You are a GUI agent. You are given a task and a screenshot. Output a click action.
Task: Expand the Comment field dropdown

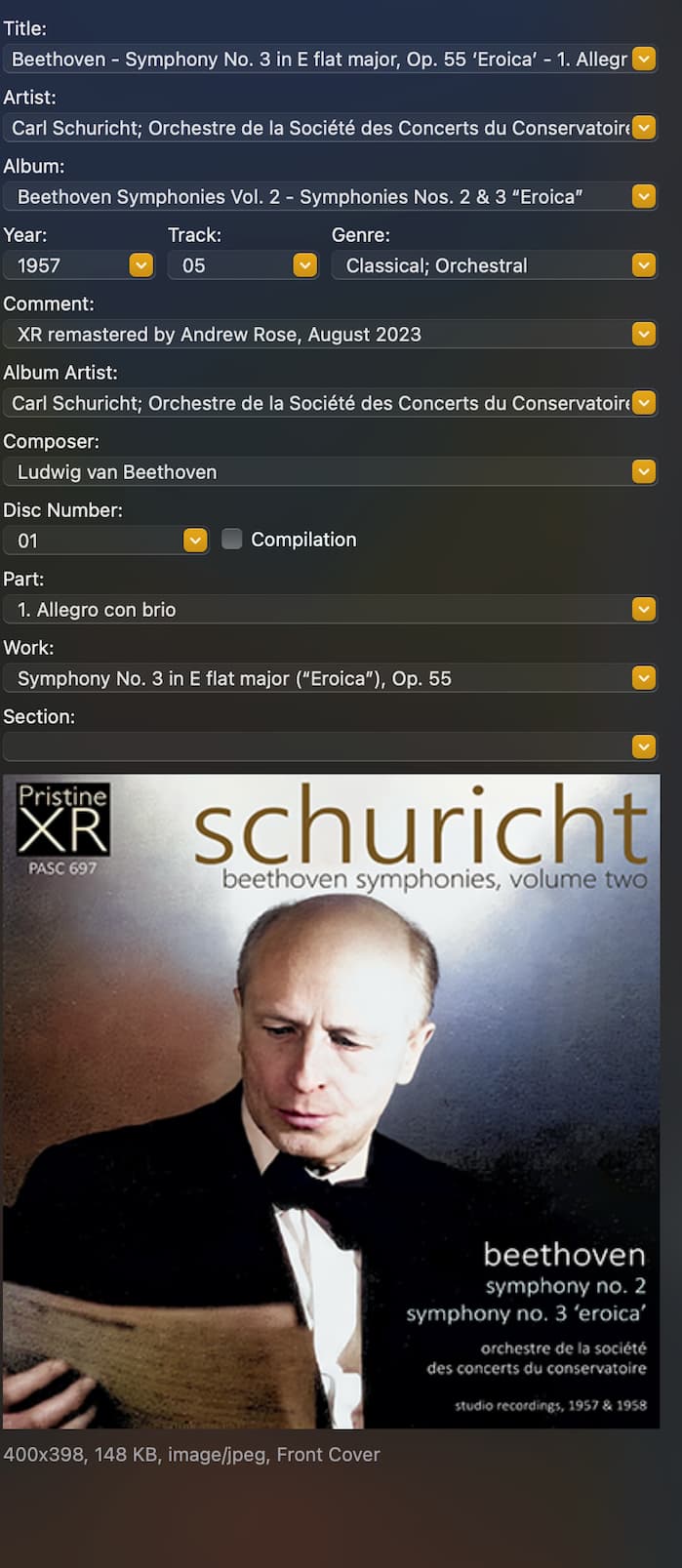(644, 335)
